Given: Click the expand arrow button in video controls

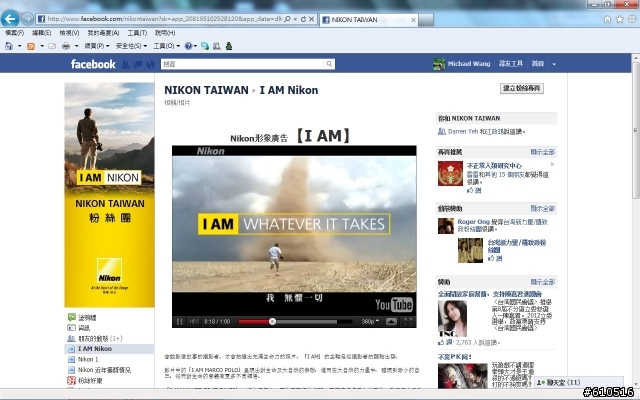Looking at the screenshot, I should point(391,322).
